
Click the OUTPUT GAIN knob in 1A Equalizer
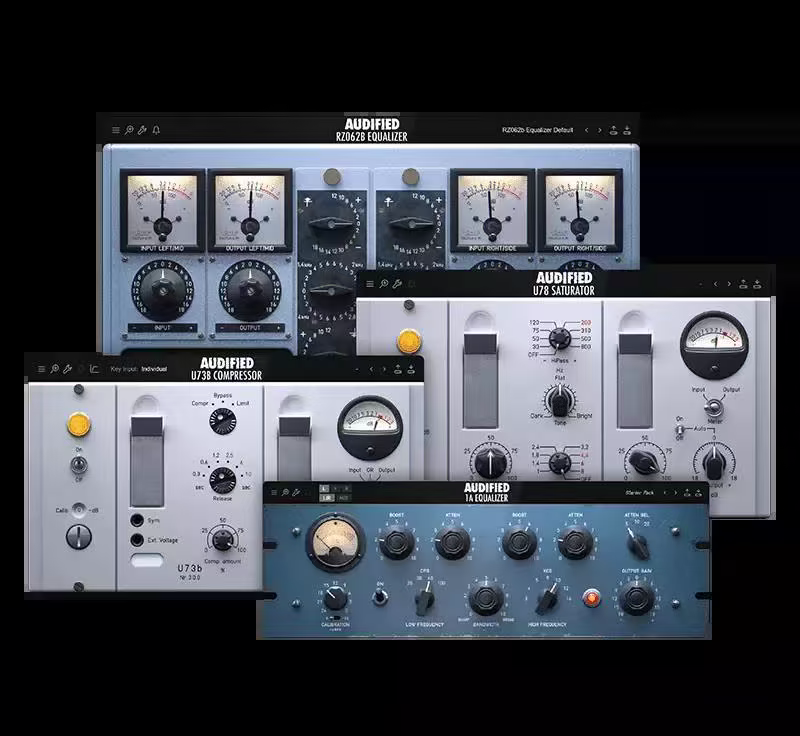point(637,598)
